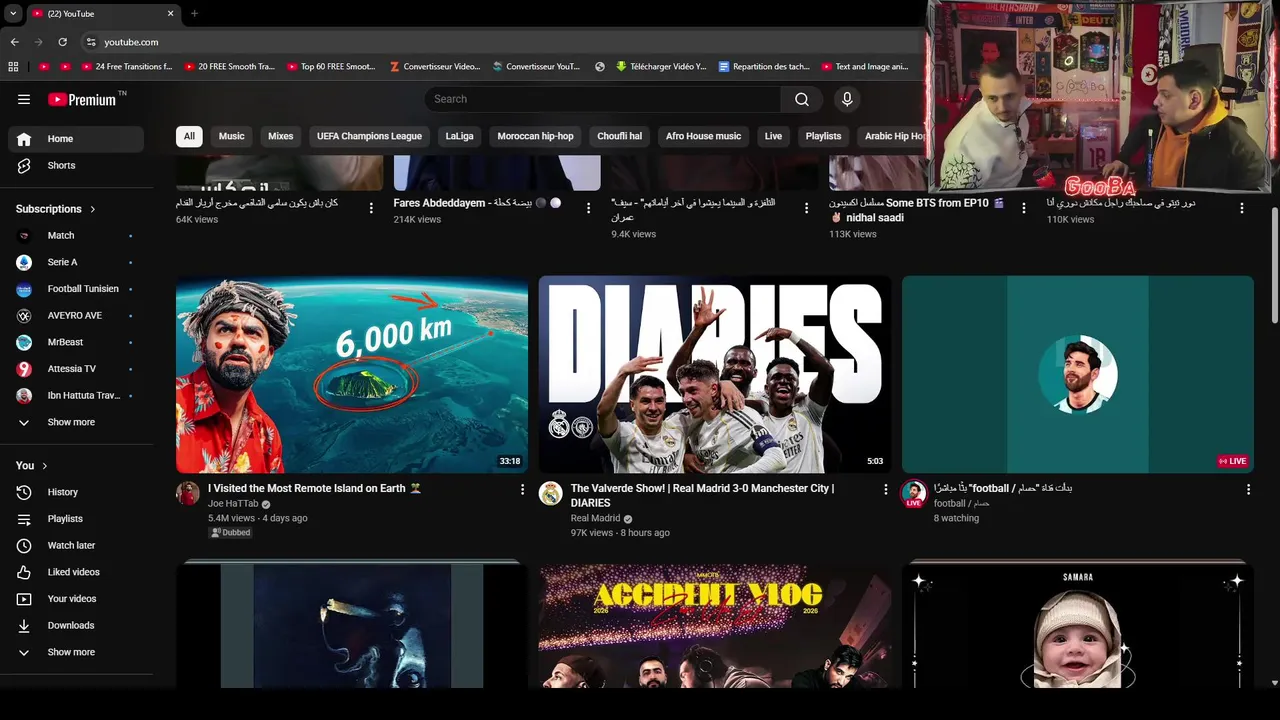Open History in the sidebar

pyautogui.click(x=76, y=492)
